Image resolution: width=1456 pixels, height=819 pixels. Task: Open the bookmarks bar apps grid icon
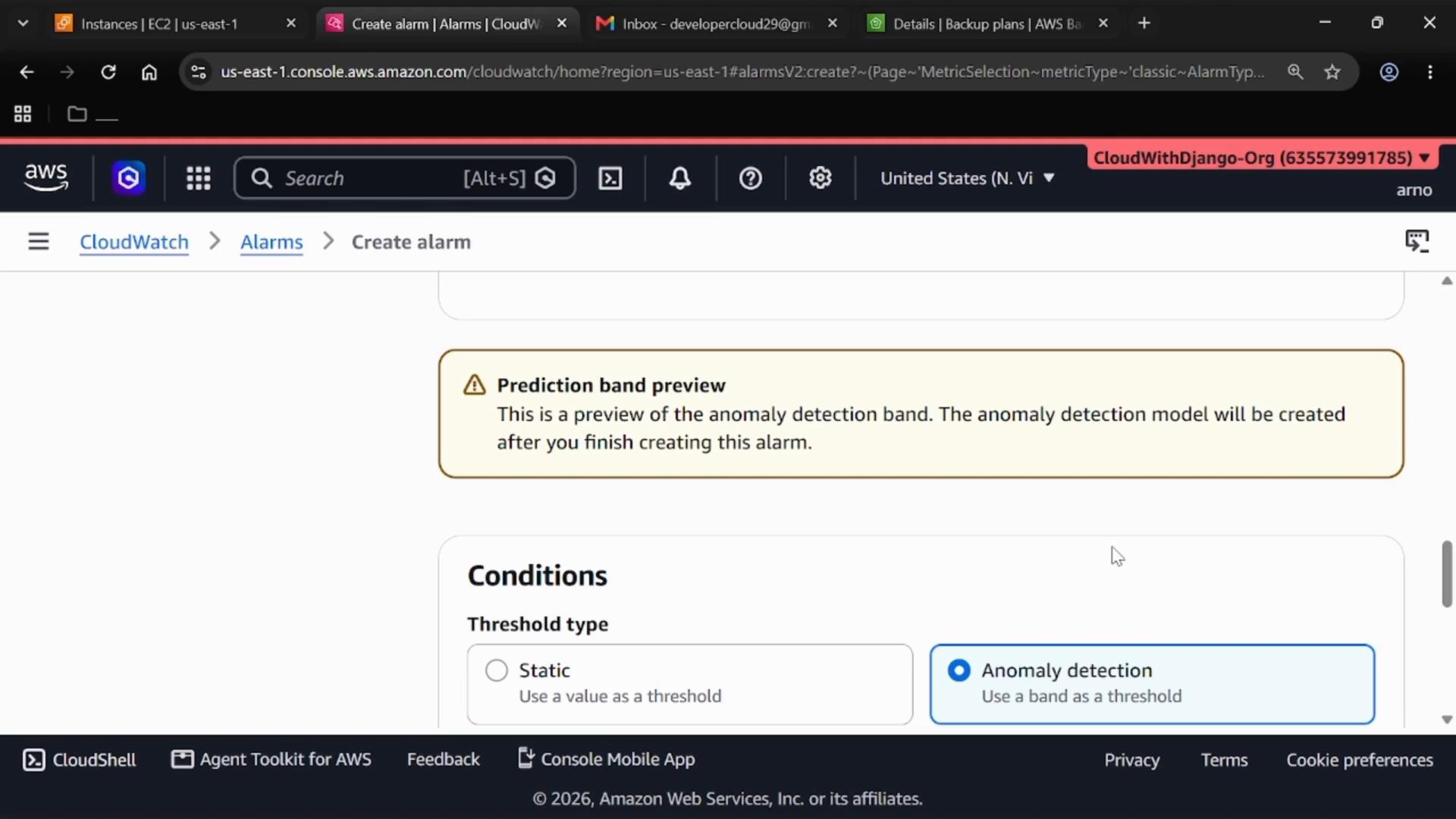(x=23, y=114)
